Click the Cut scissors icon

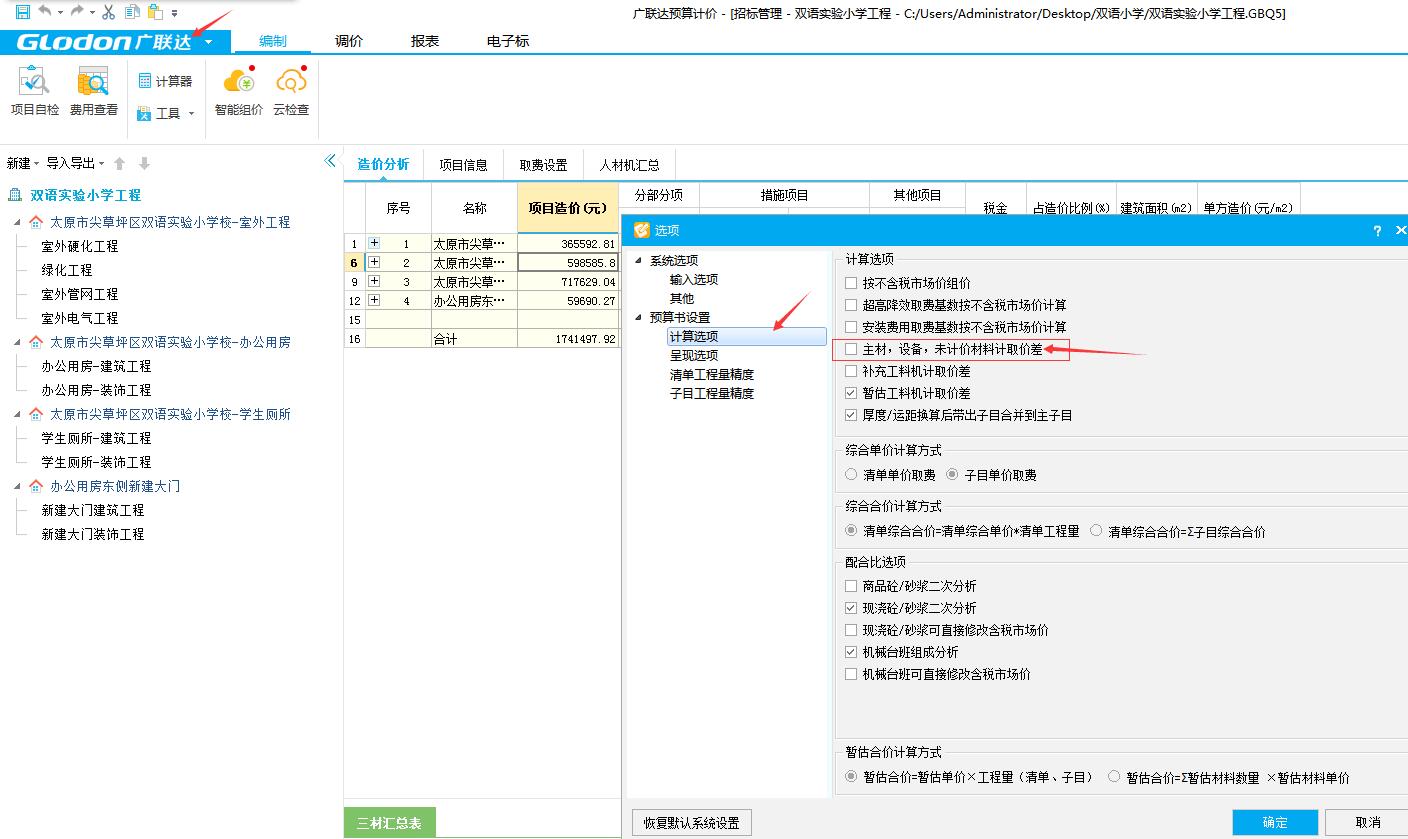coord(108,12)
